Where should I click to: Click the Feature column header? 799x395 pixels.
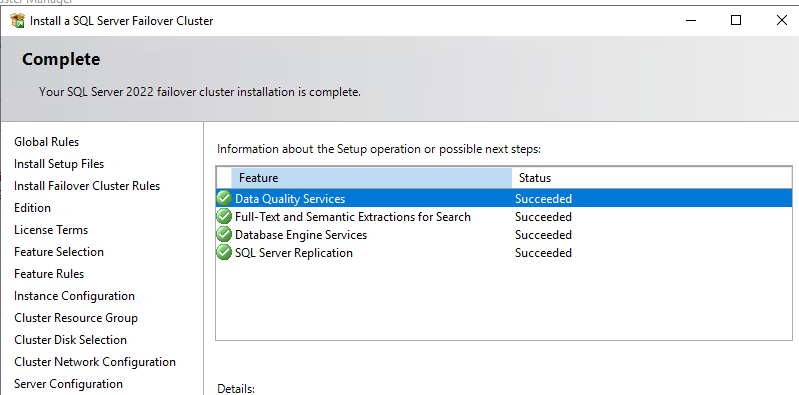371,178
